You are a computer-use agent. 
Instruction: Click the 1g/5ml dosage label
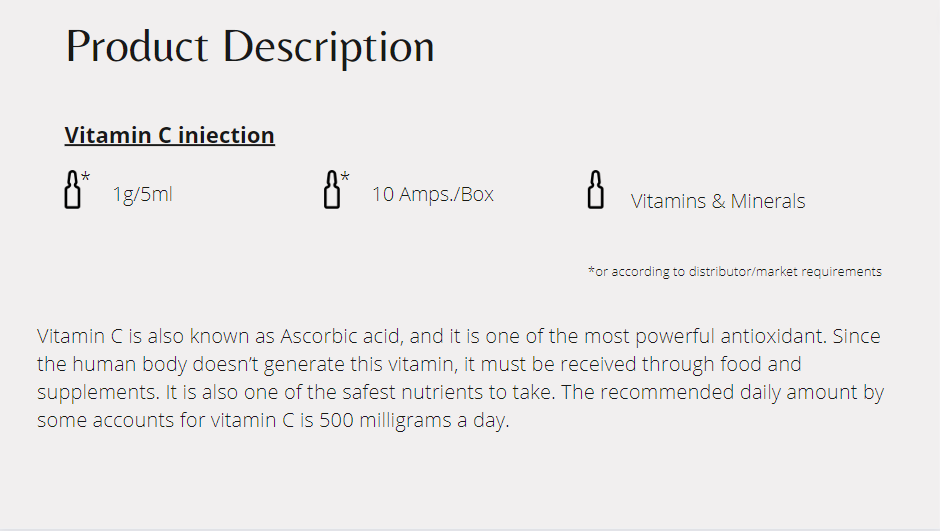pos(142,194)
